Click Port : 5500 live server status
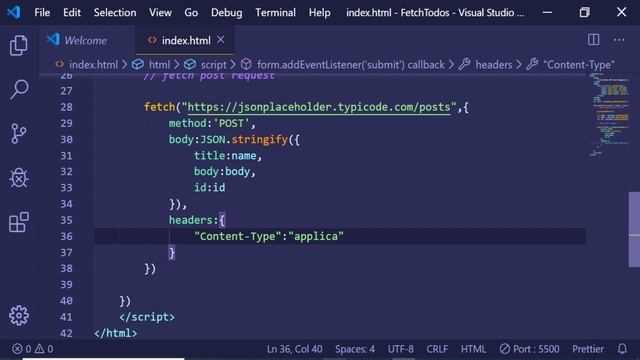Screen dimensions: 640x360 tap(529, 349)
